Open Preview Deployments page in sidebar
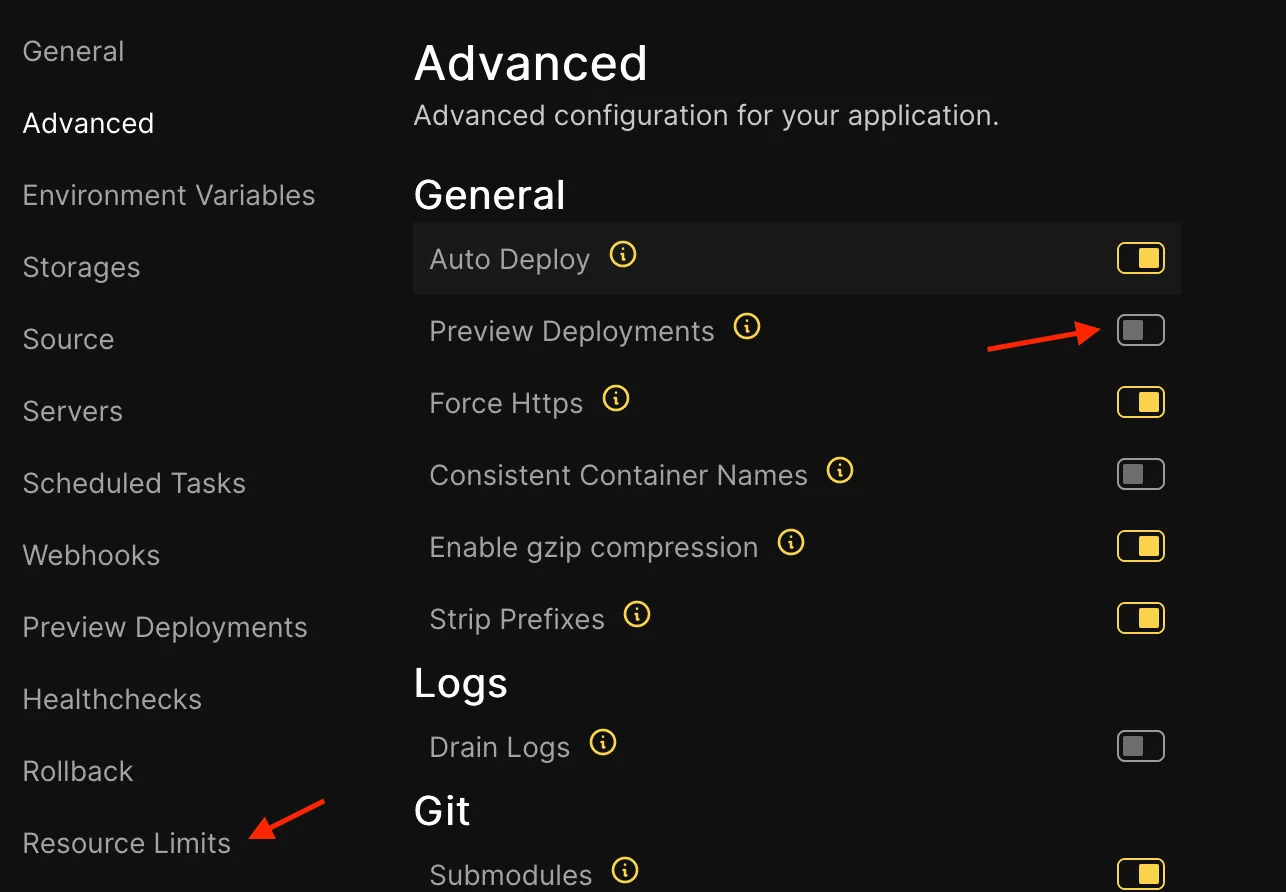Viewport: 1286px width, 892px height. pos(165,628)
